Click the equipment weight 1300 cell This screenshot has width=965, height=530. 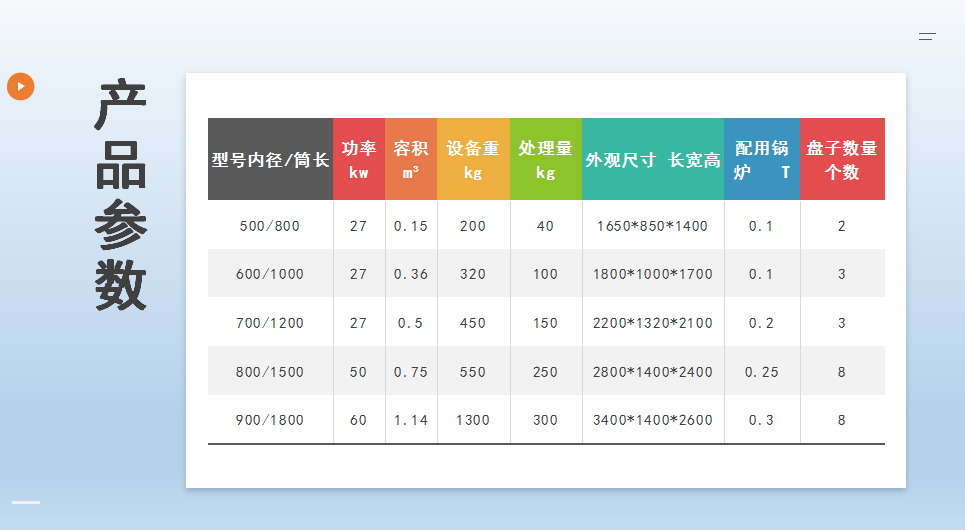click(x=473, y=420)
